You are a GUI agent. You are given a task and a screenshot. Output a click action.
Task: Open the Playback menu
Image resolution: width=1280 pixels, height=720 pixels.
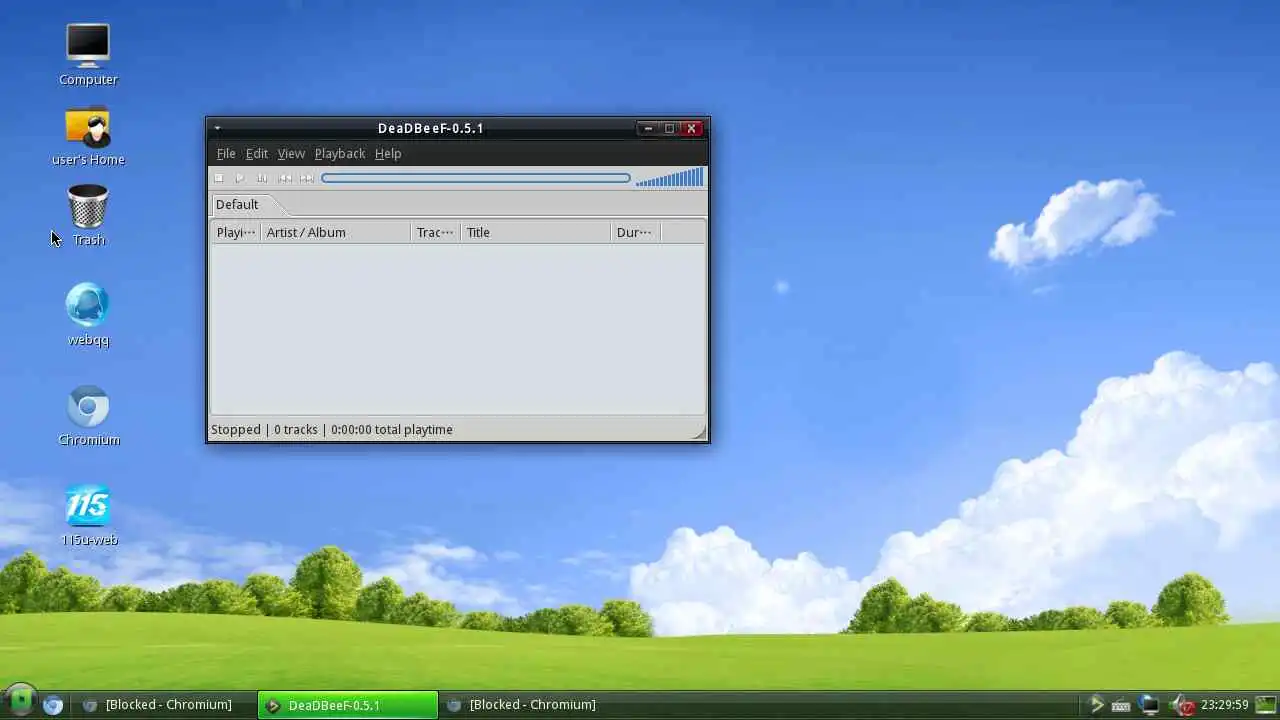[340, 153]
